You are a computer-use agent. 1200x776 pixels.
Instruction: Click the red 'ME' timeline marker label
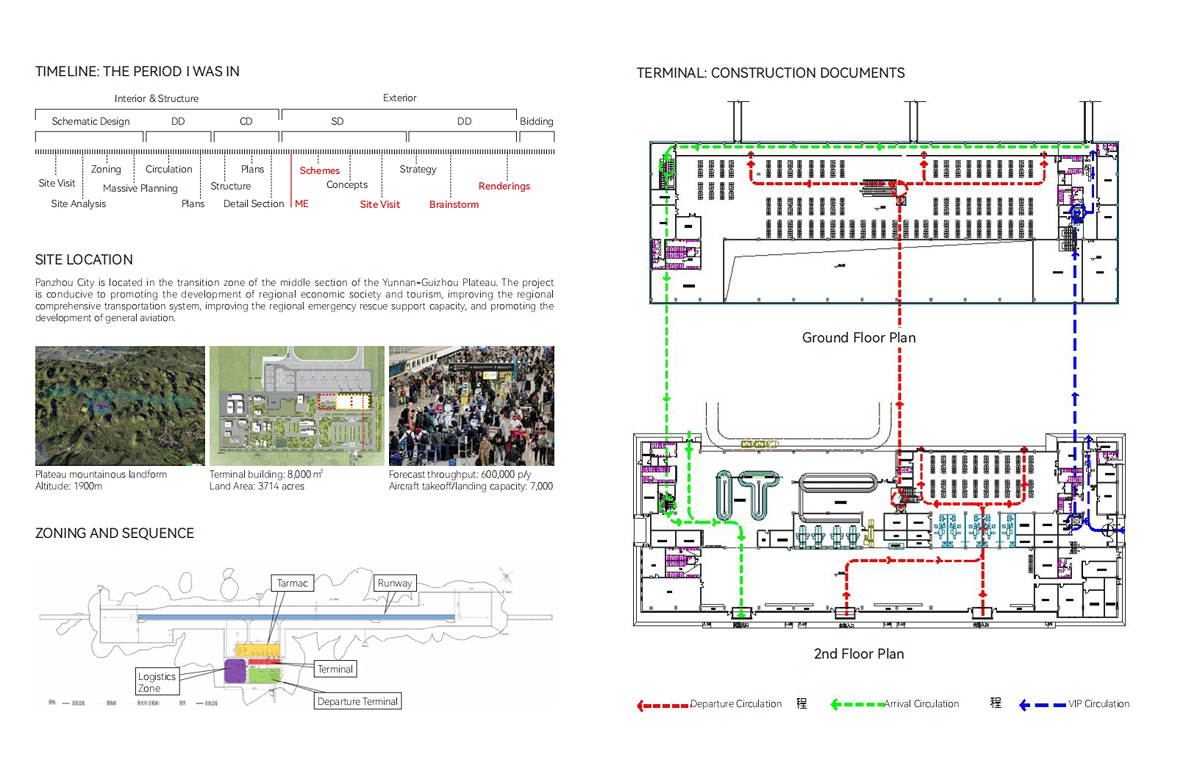tap(302, 204)
